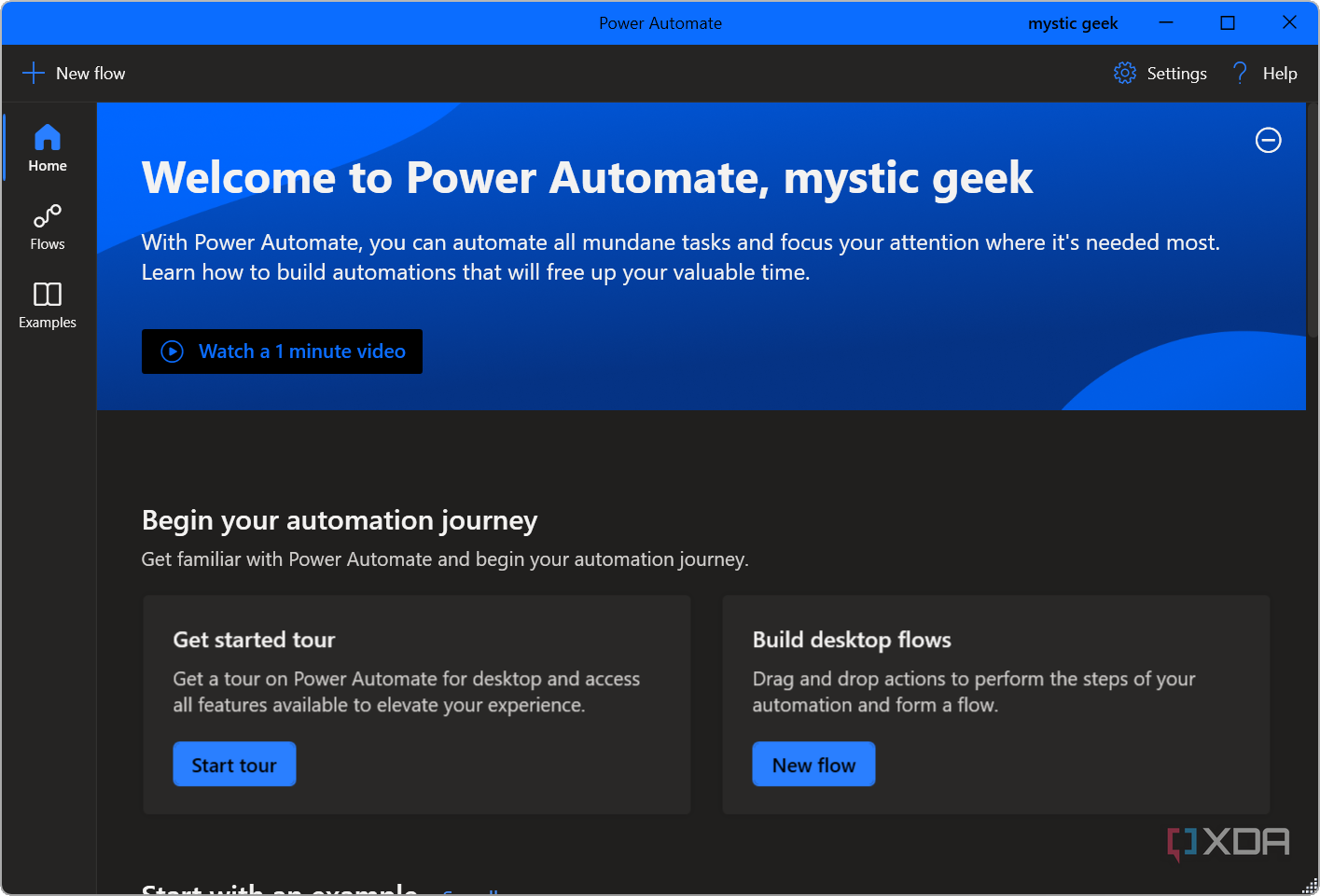Select the Build desktop flows card title
This screenshot has height=896, width=1320.
coord(852,640)
